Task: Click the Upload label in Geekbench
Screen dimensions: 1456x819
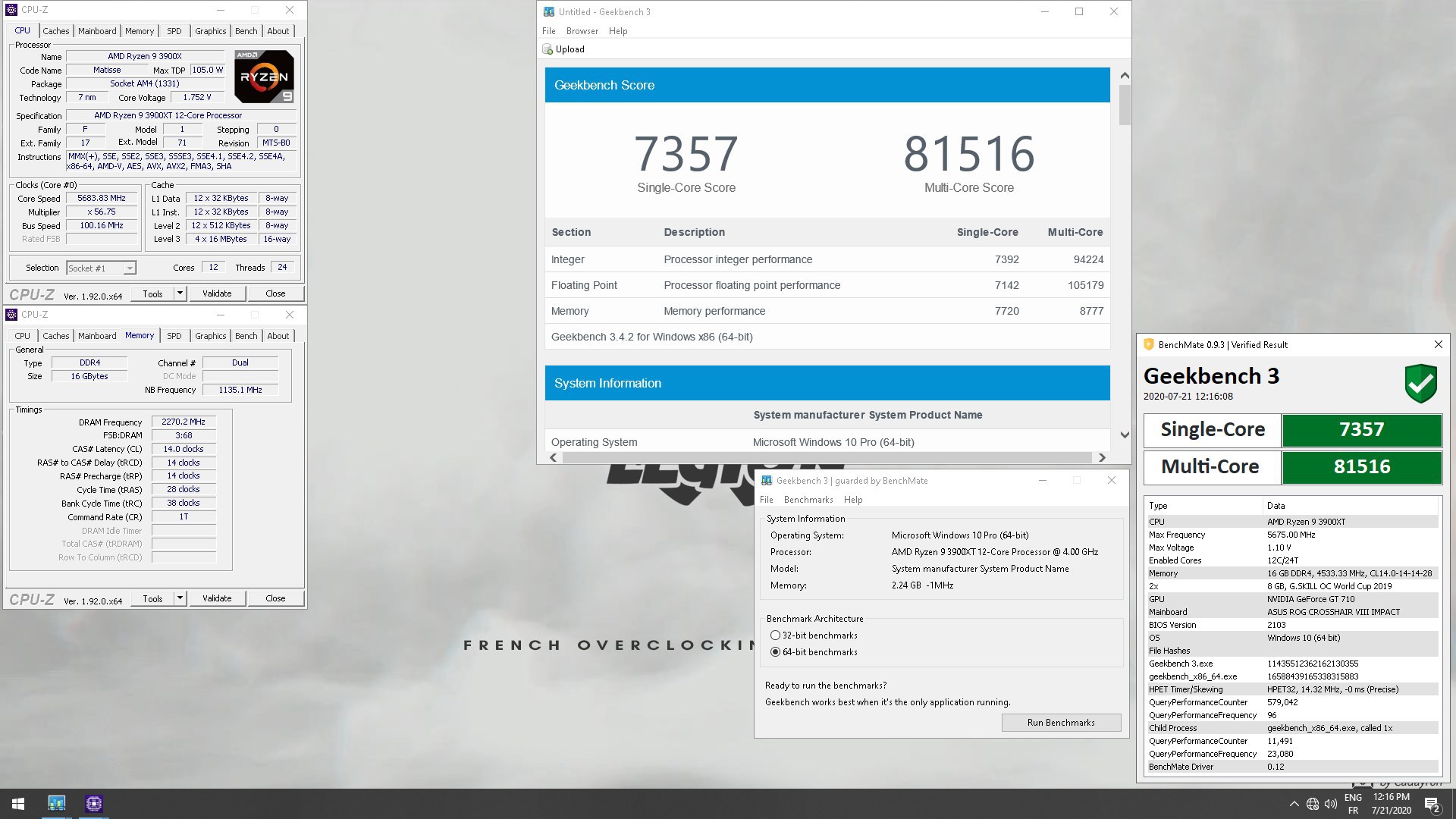Action: tap(570, 49)
